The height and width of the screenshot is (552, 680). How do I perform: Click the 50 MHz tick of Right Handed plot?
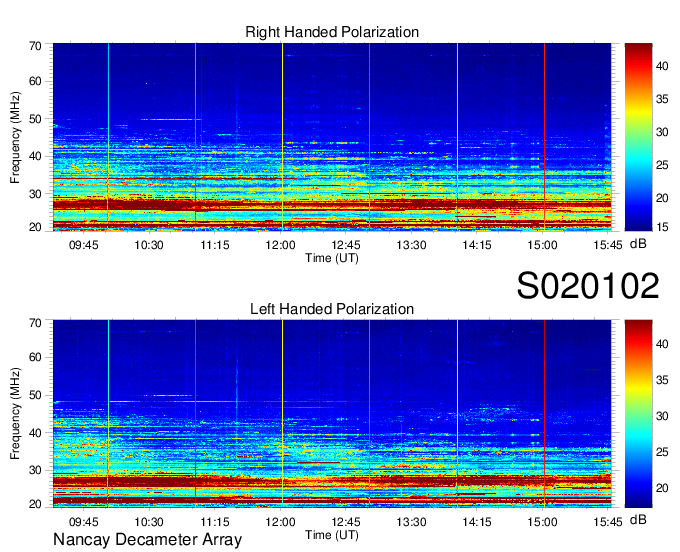36,119
